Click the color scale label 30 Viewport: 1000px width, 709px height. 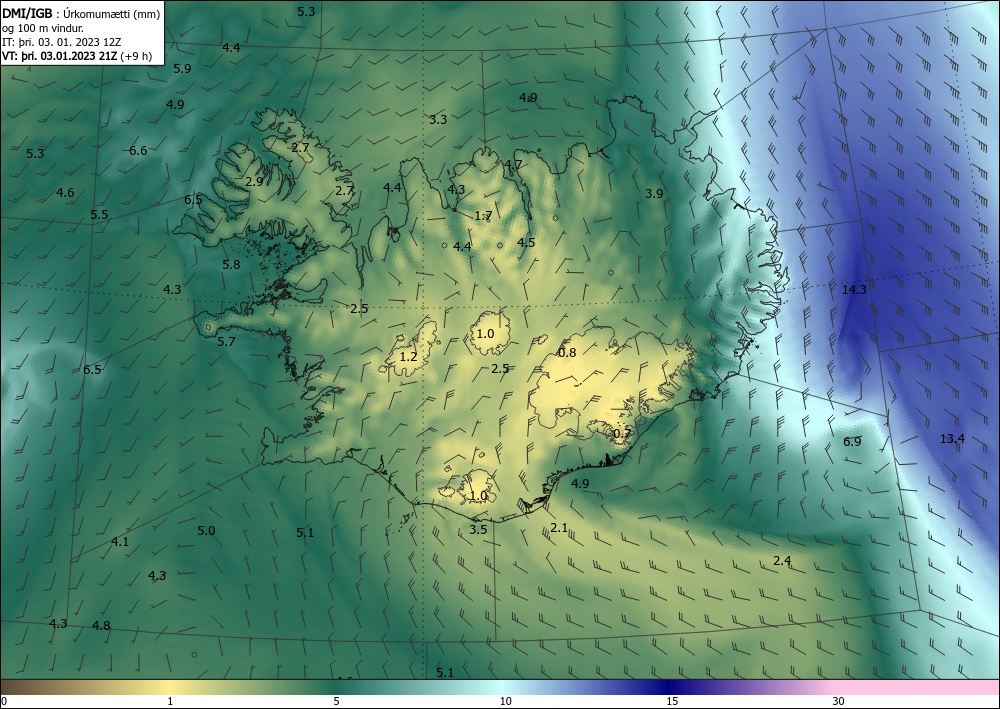tap(839, 701)
